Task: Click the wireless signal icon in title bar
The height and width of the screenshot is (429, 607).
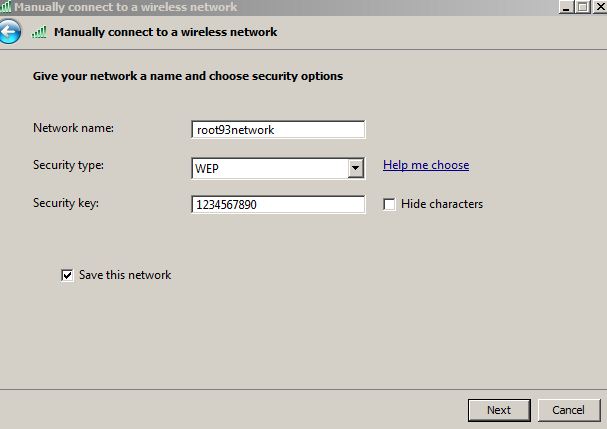Action: [6, 7]
